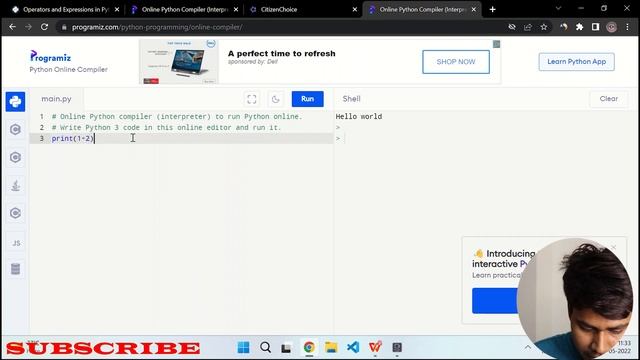
Task: Switch to second Online Python Compiler tab
Action: pos(422,9)
